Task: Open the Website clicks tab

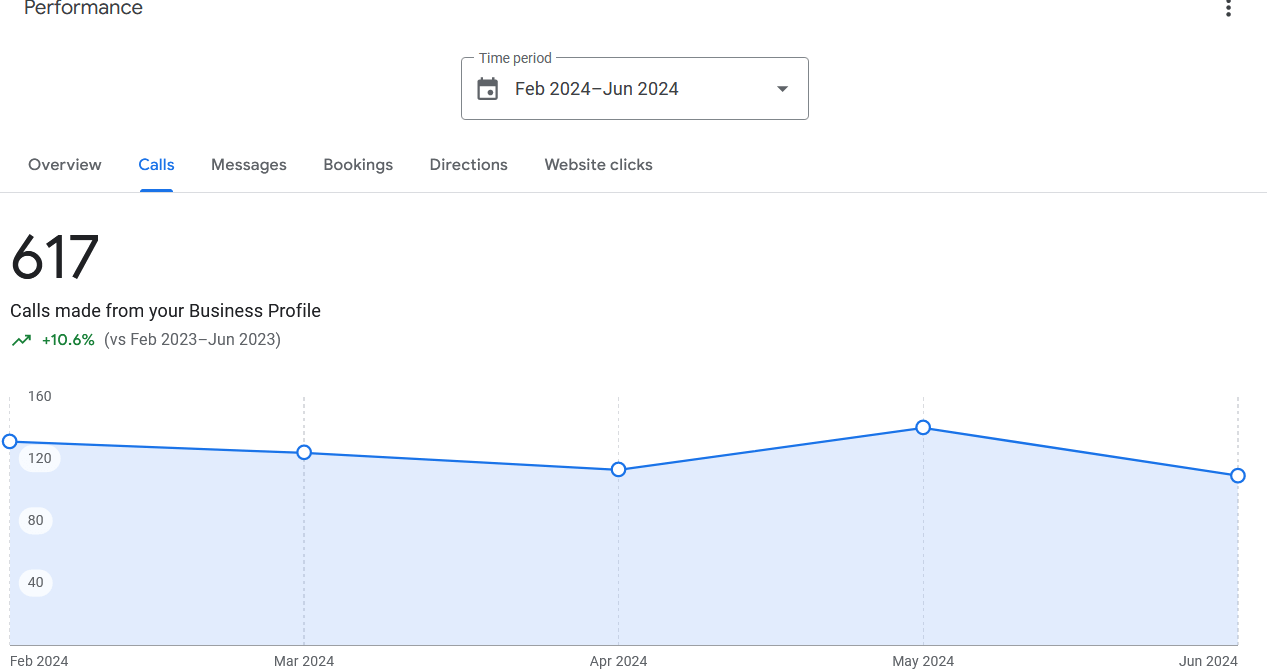Action: [598, 165]
